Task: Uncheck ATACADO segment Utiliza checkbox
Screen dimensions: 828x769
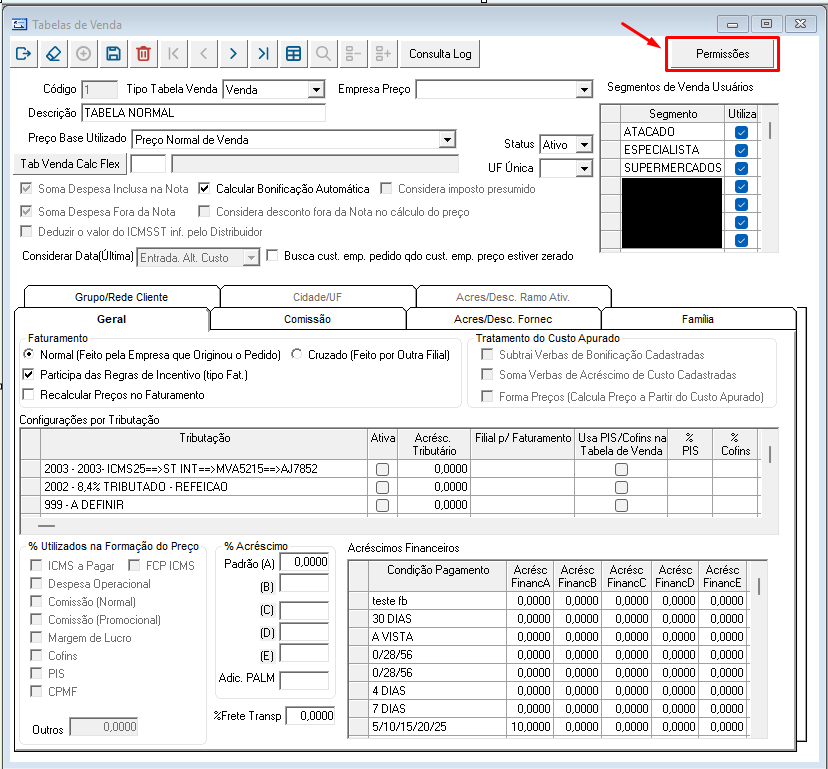Action: tap(741, 133)
